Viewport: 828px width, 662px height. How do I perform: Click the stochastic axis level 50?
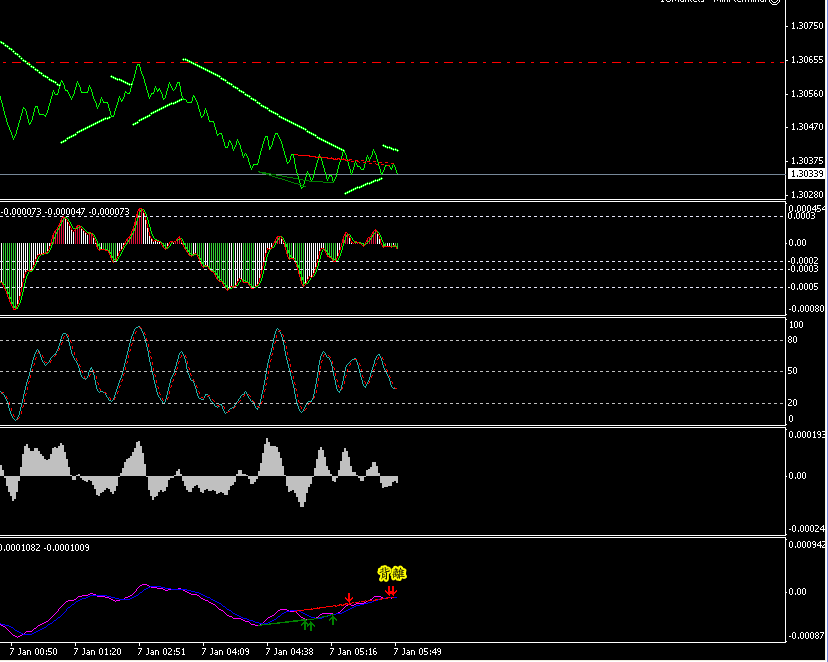click(x=793, y=371)
